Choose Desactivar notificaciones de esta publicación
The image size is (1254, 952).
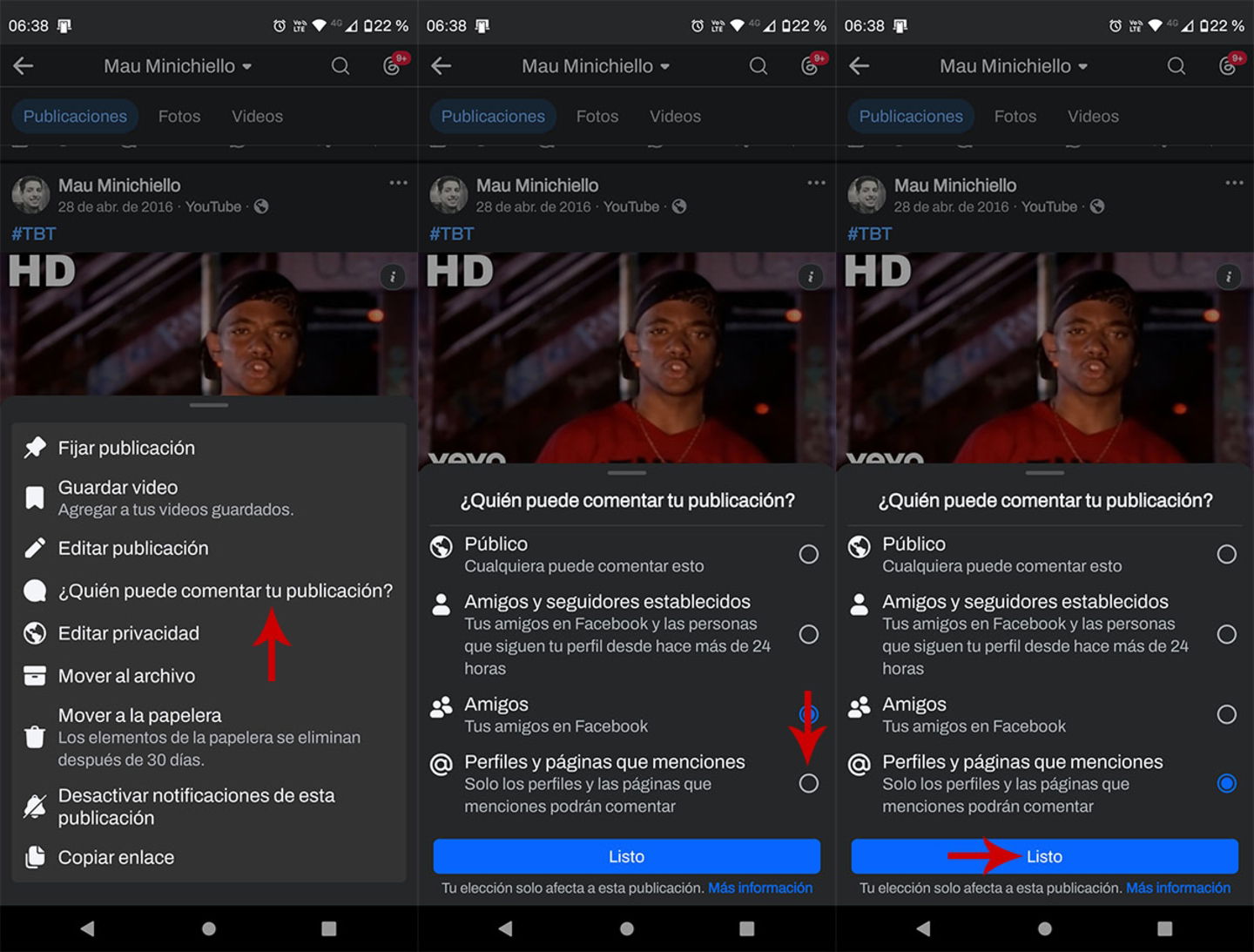click(x=209, y=807)
